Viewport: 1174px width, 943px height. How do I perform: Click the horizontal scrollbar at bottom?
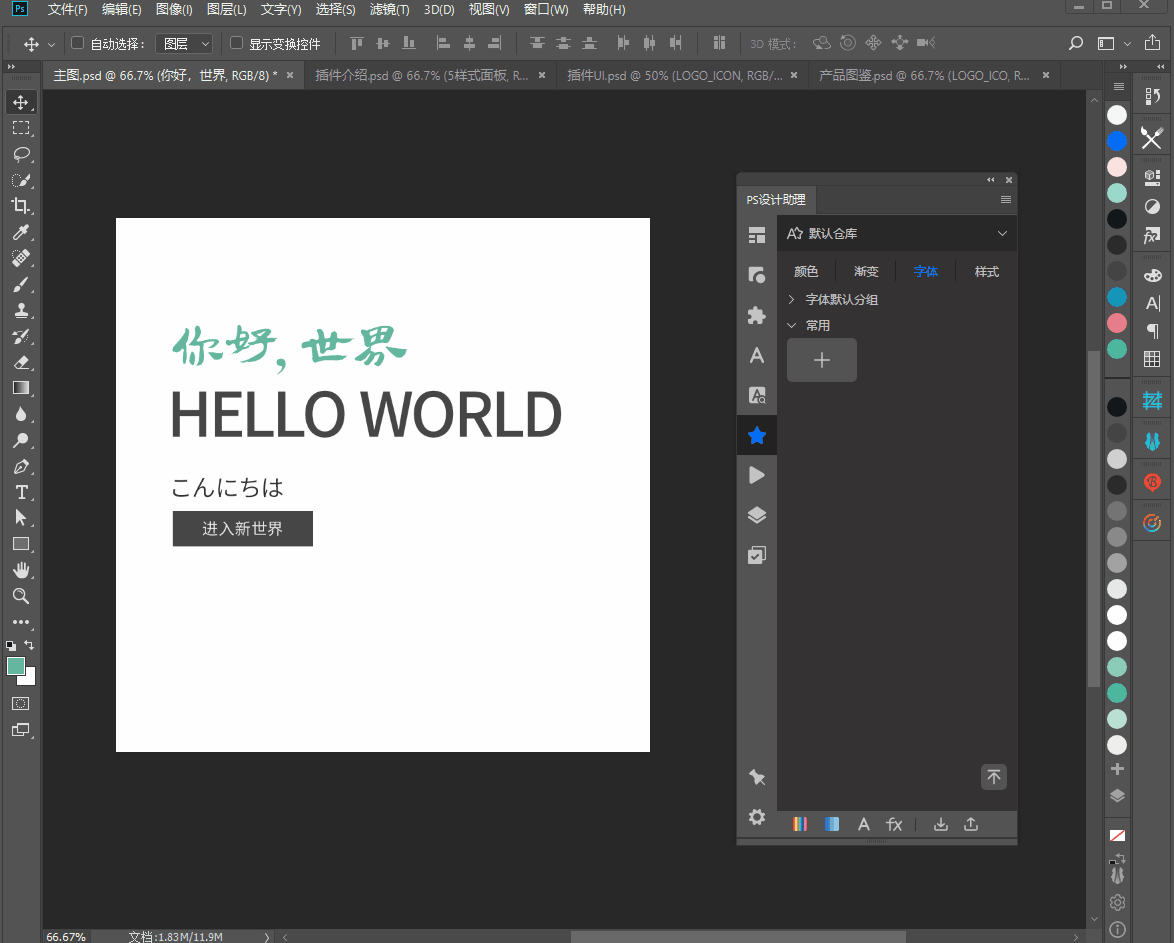[x=737, y=937]
